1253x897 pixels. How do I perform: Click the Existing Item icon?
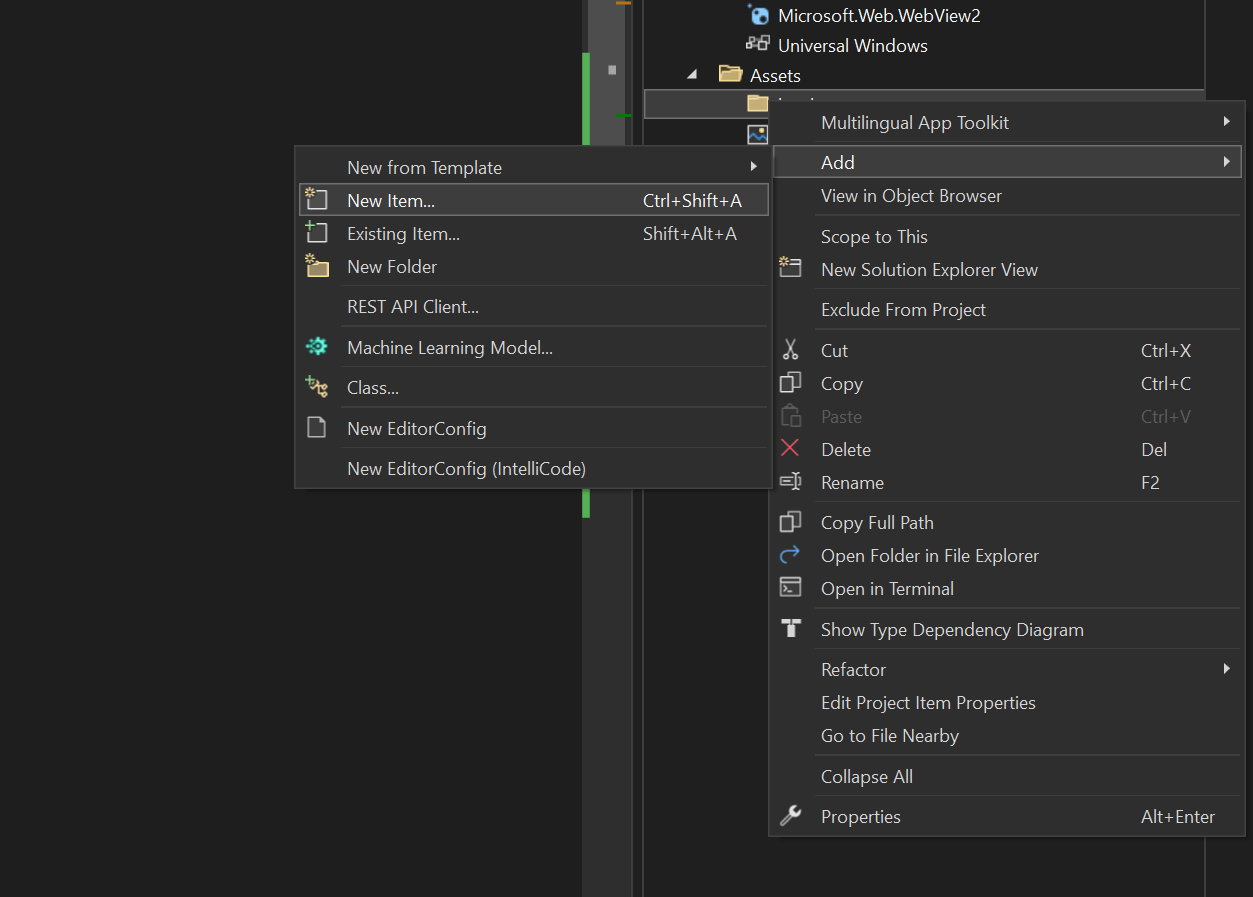(x=316, y=233)
